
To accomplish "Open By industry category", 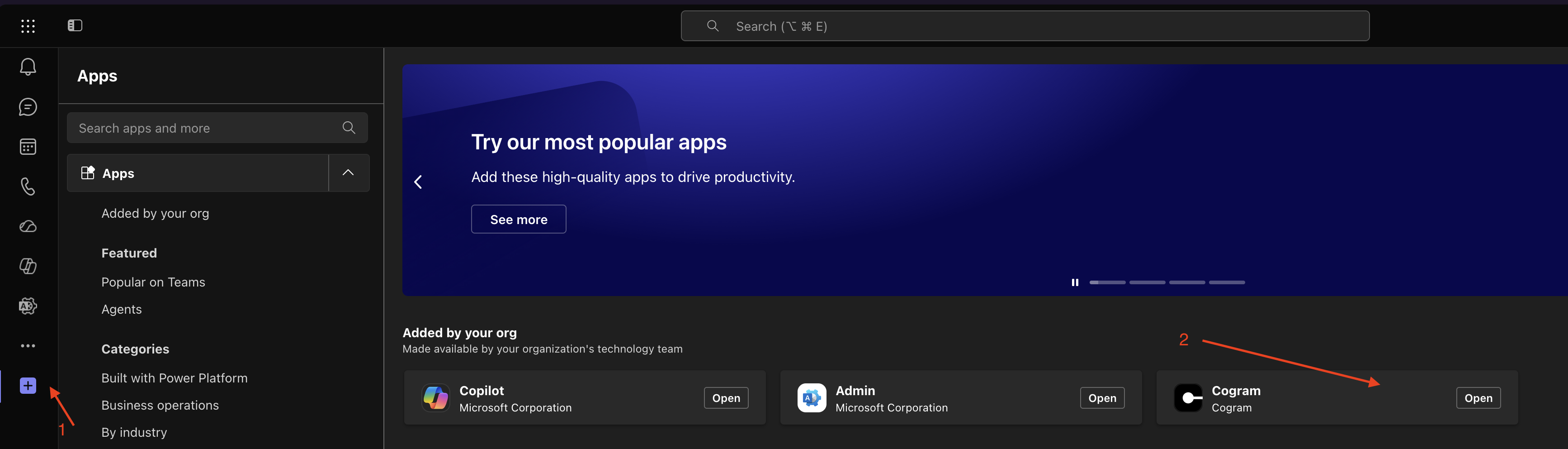I will pyautogui.click(x=134, y=433).
